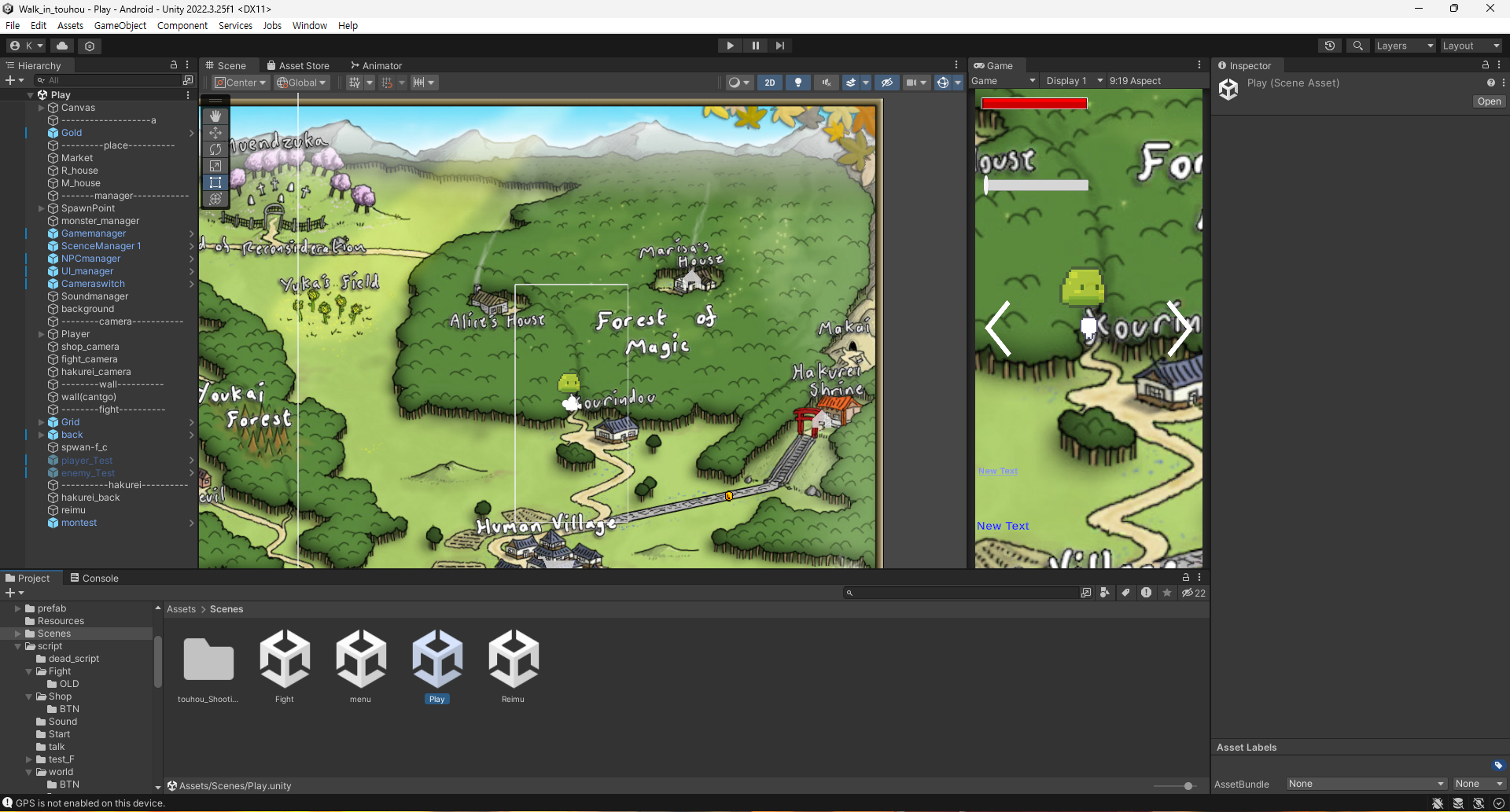This screenshot has width=1510, height=812.
Task: Open the Game panel more options menu
Action: (1199, 65)
